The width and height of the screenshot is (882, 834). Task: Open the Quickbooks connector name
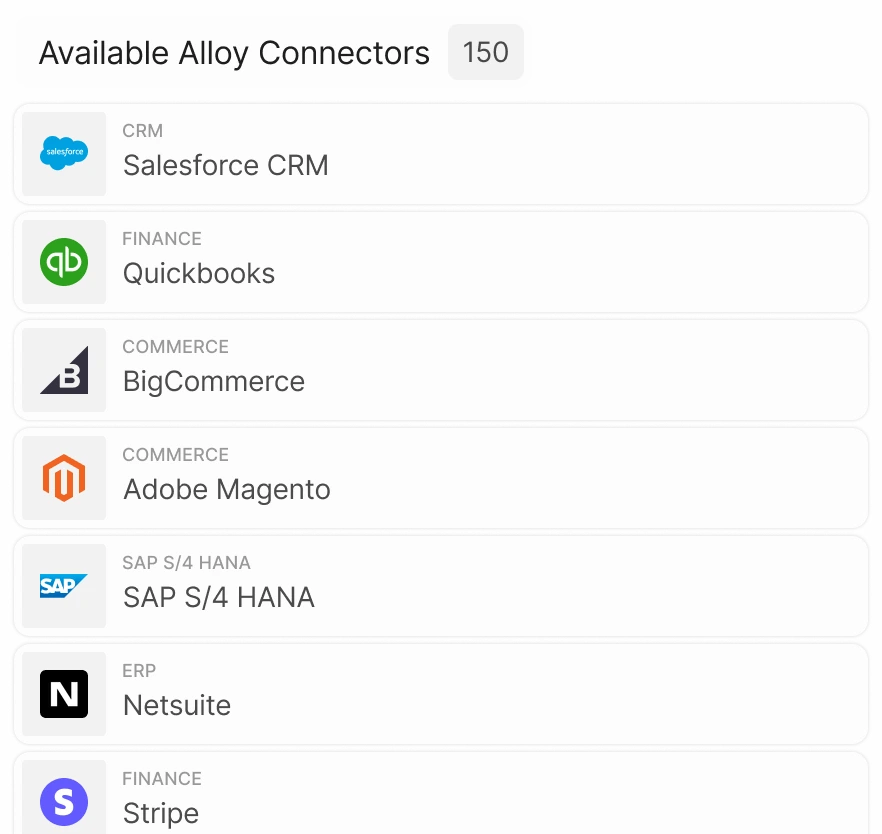[199, 274]
